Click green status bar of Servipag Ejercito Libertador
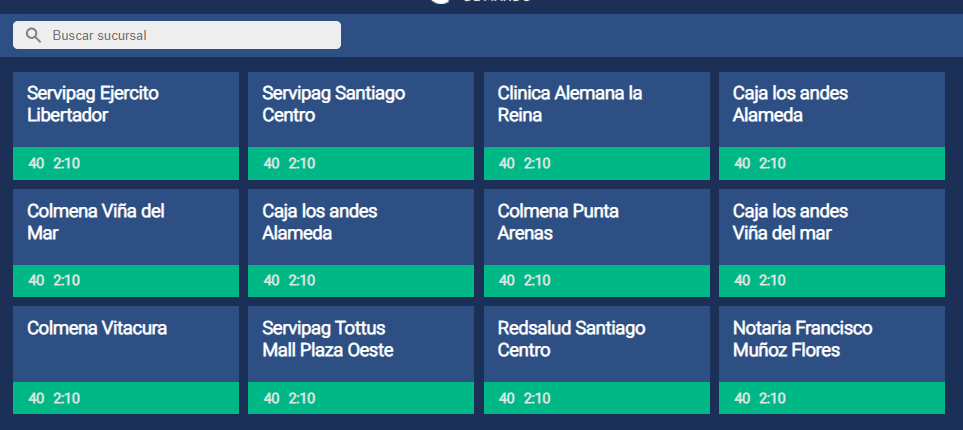This screenshot has width=963, height=430. (x=126, y=163)
